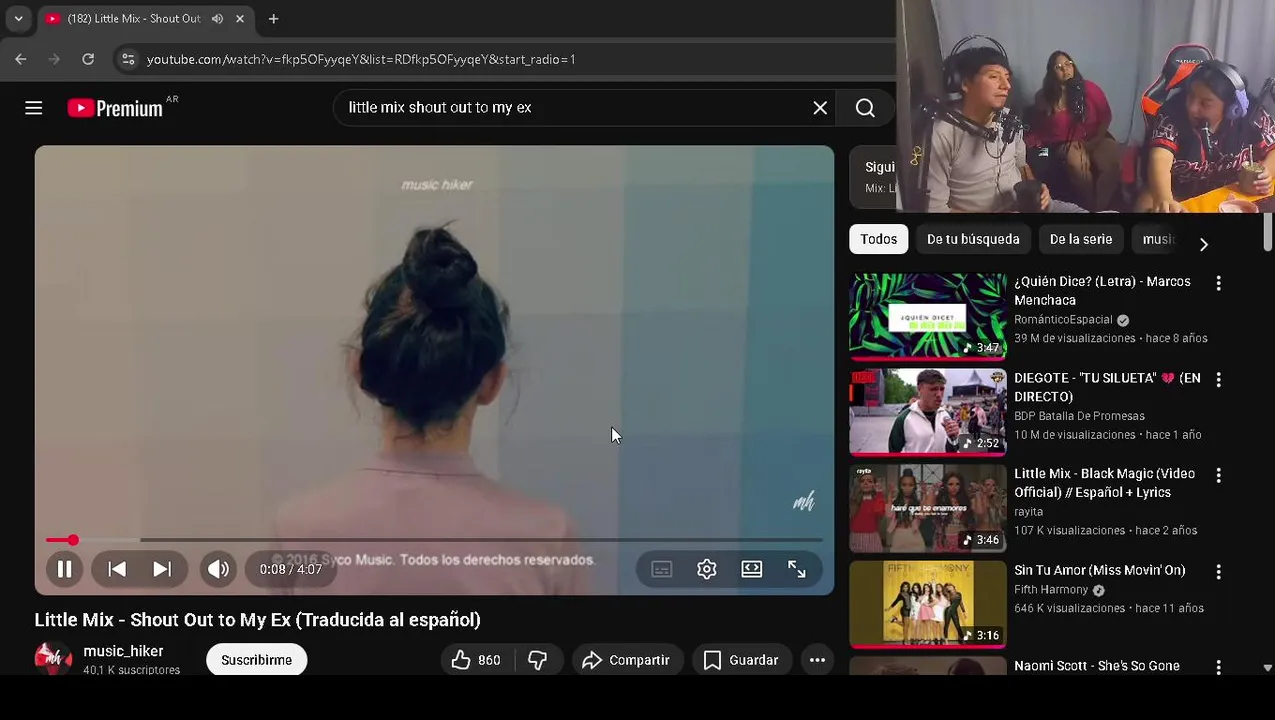Open options for ¿Quién Dice? video

click(x=1218, y=283)
